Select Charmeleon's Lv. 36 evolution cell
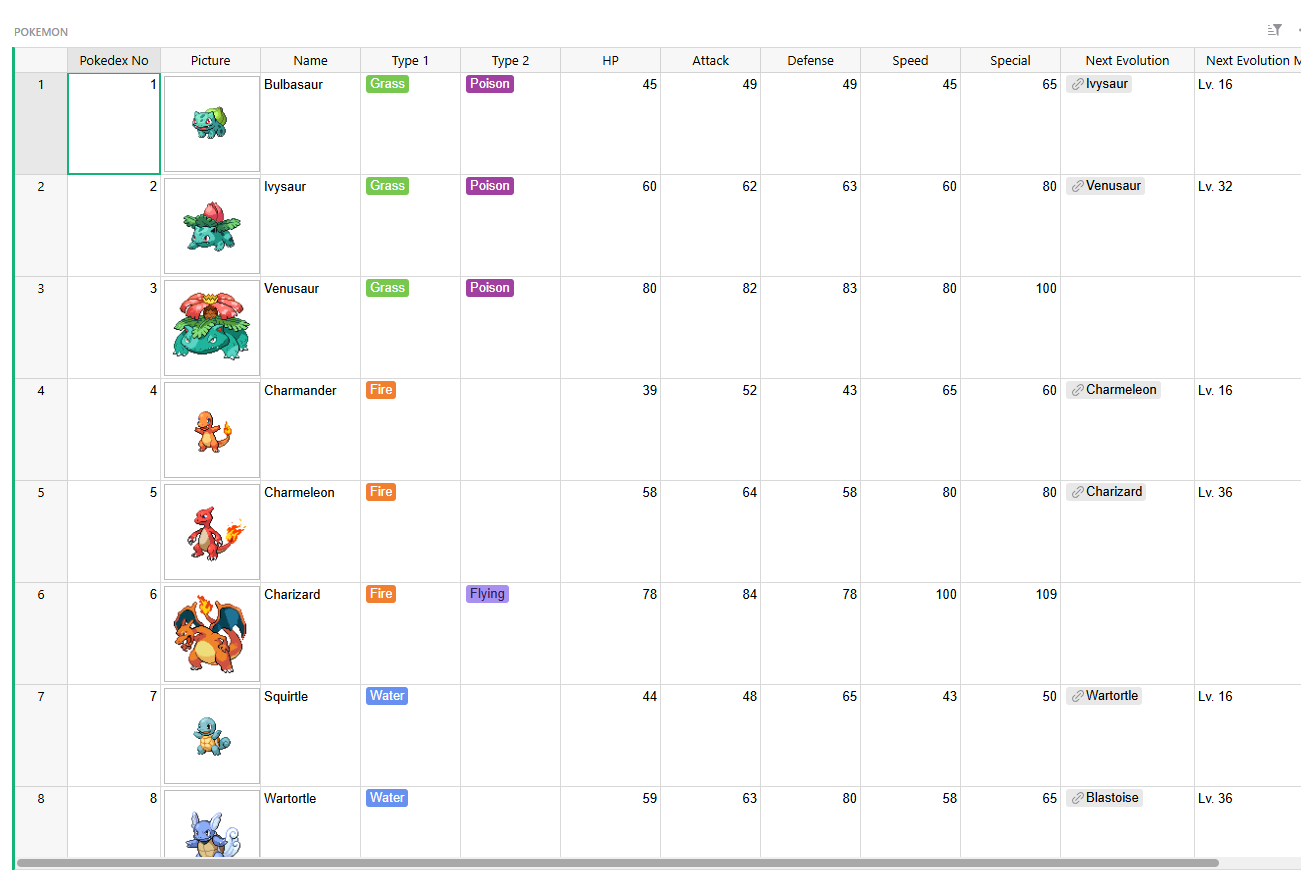The image size is (1301, 885). pyautogui.click(x=1247, y=532)
